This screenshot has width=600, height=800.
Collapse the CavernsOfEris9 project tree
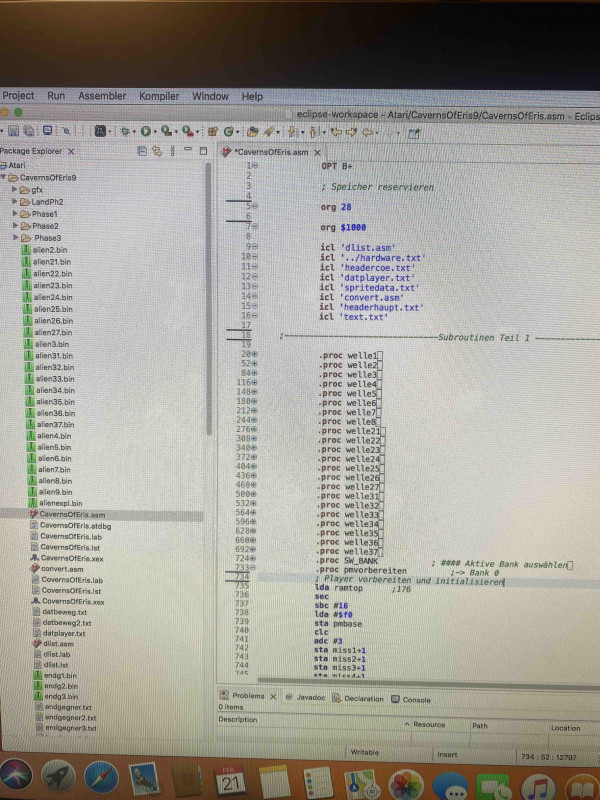[7, 177]
